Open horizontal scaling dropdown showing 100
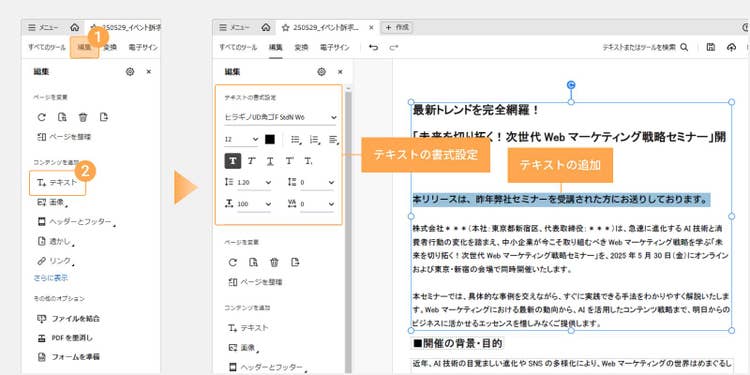This screenshot has width=750, height=375. (248, 204)
